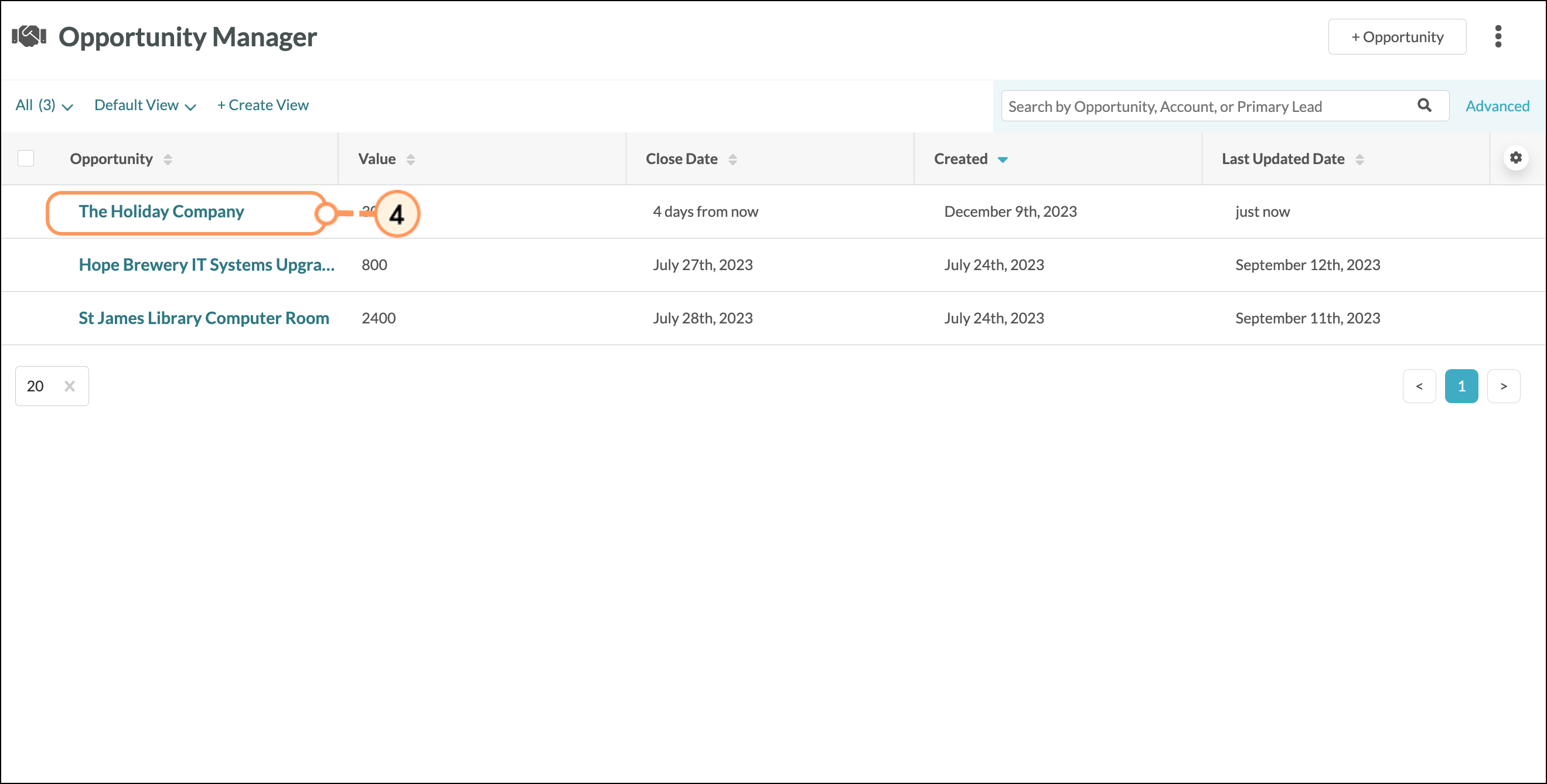Click the search magnifier icon

click(1424, 105)
